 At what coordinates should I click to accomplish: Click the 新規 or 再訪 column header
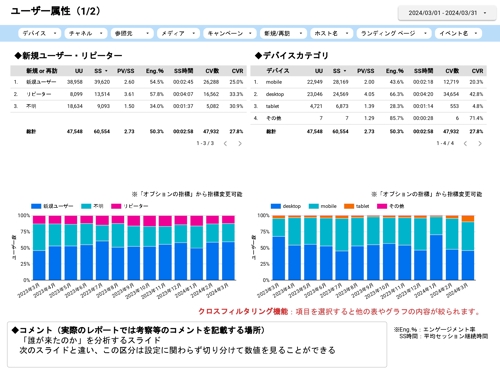[x=42, y=71]
